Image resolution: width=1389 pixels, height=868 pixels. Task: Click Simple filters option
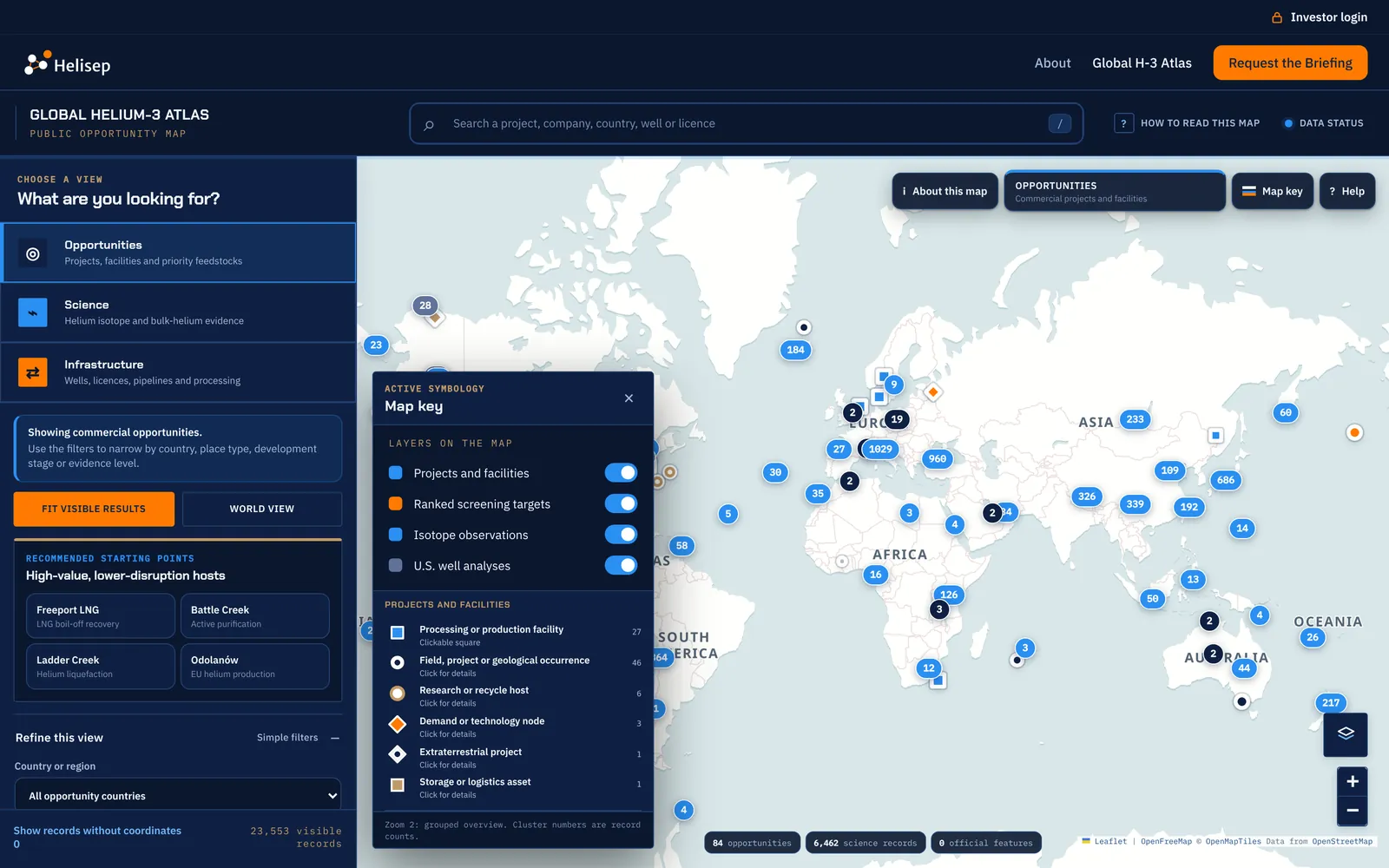click(x=287, y=738)
